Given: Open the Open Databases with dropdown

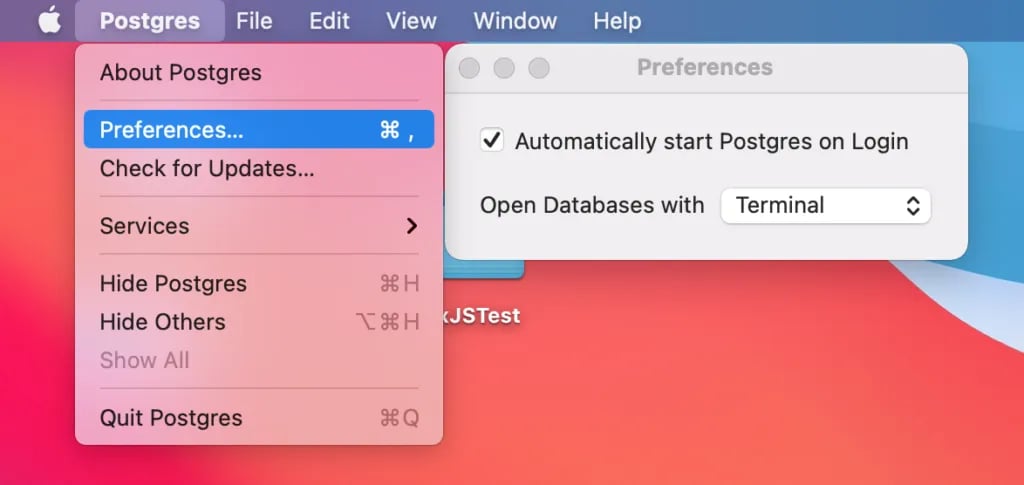Looking at the screenshot, I should 825,206.
